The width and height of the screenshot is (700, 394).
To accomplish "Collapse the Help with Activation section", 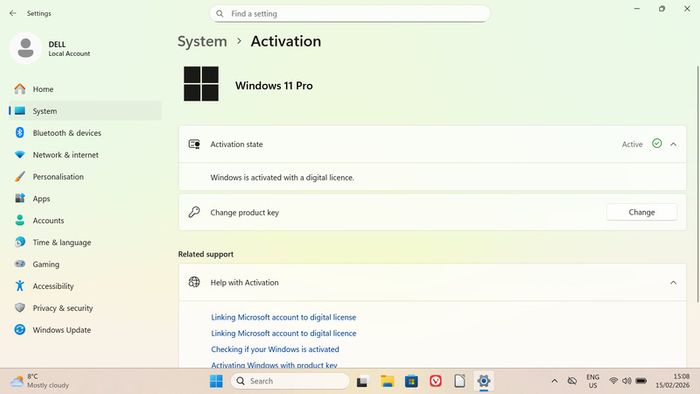I will [x=673, y=282].
